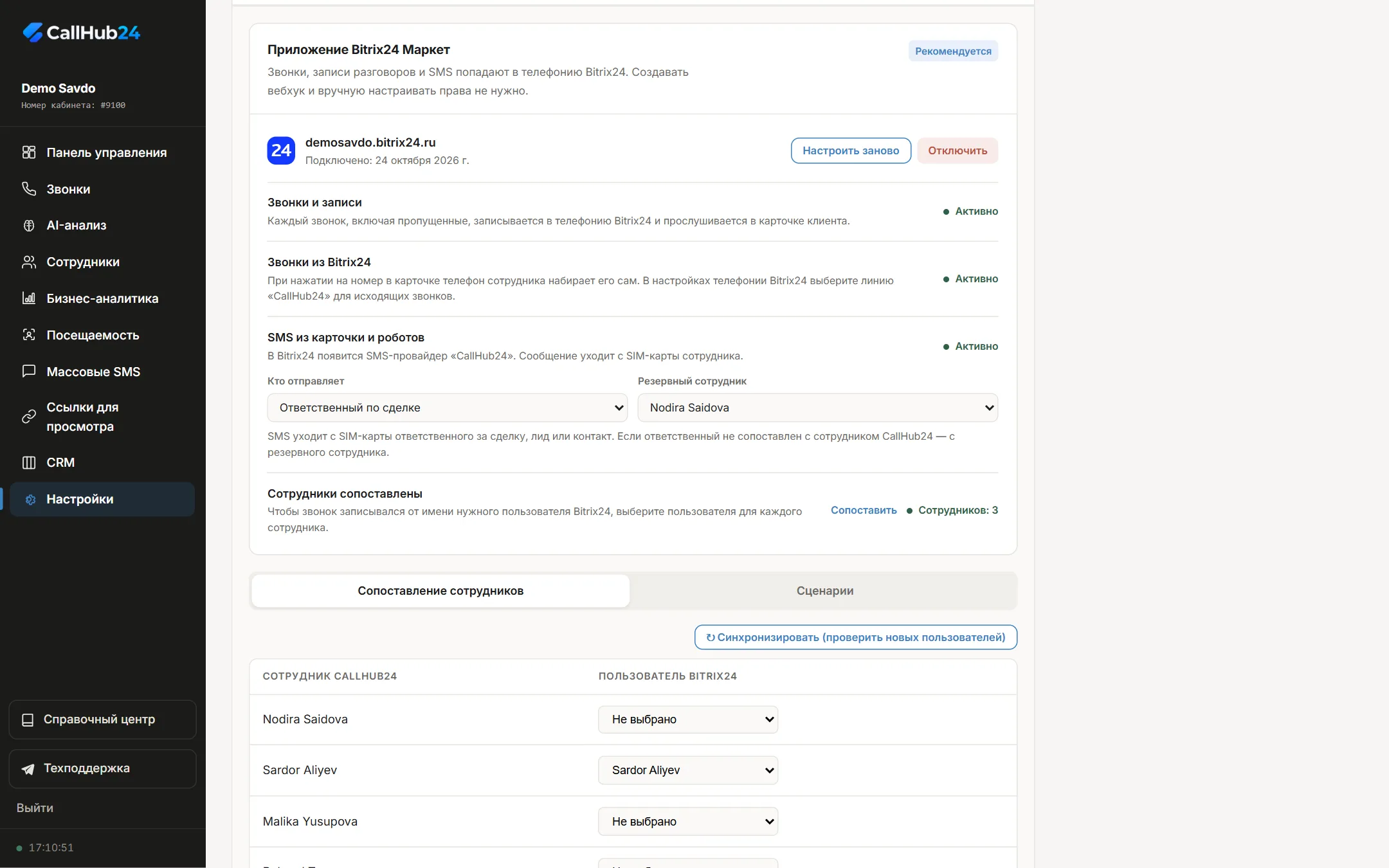Click the Техподдержка telegram icon
Viewport: 1389px width, 868px height.
pos(28,769)
